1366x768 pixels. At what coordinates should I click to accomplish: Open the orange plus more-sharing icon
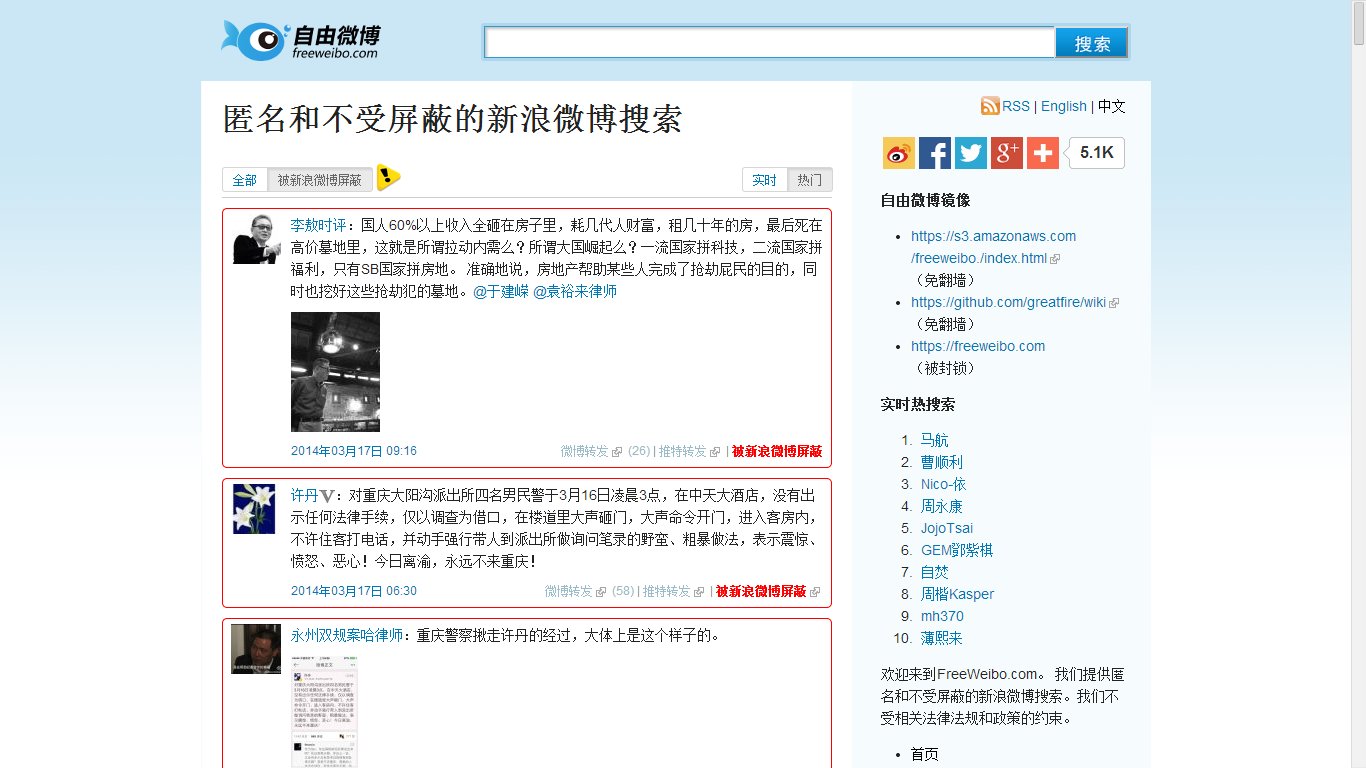click(1043, 153)
